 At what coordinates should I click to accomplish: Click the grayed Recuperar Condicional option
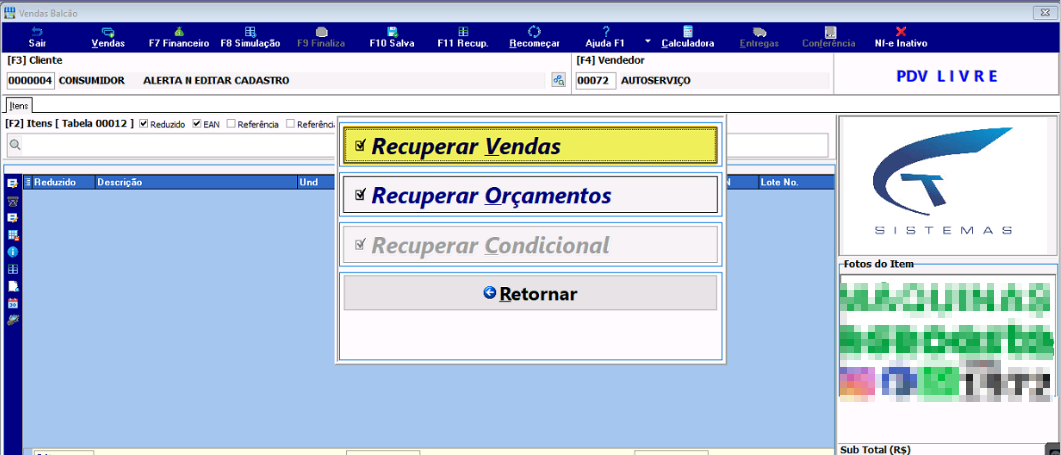tap(530, 244)
